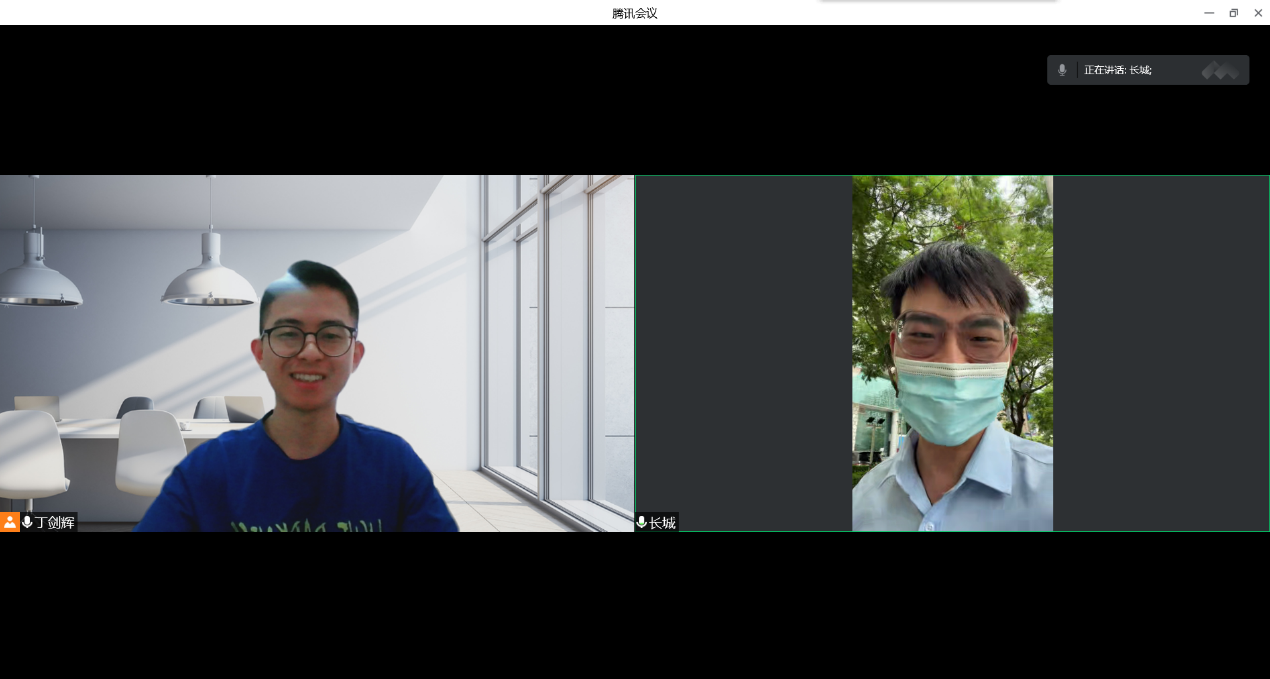Close the 腾讯会议 meeting window
The image size is (1270, 679).
click(1258, 13)
